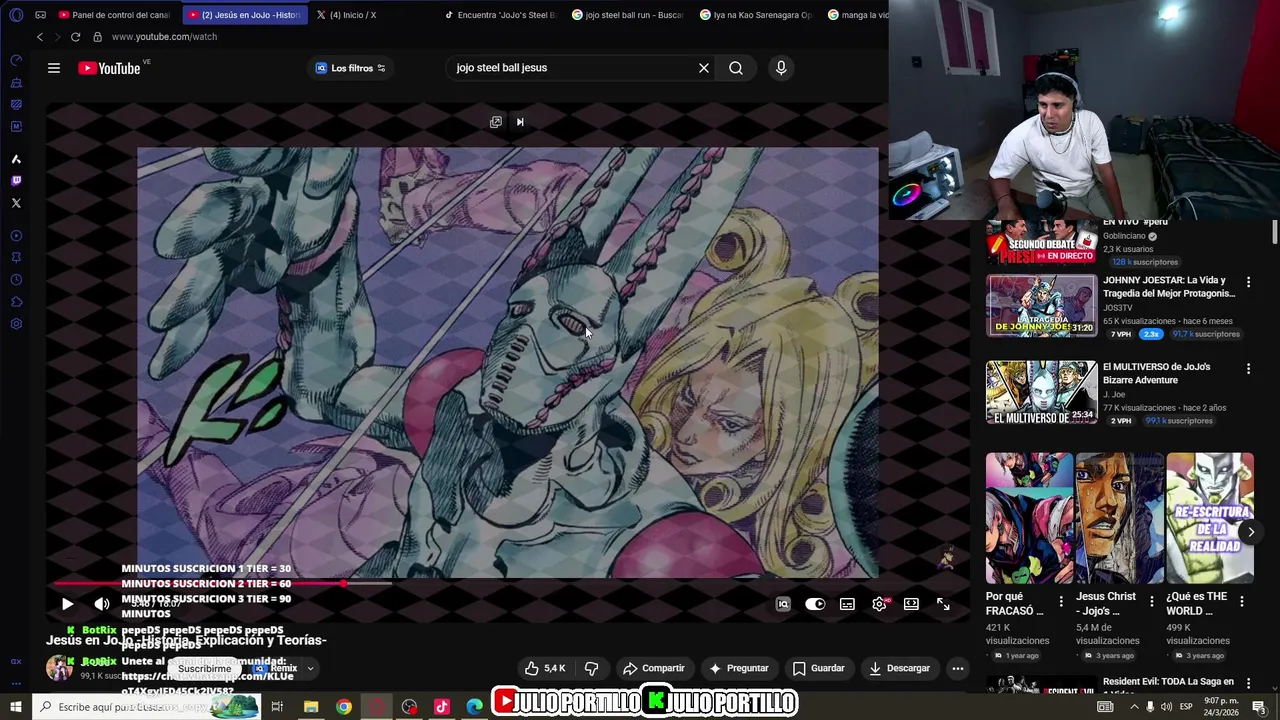The image size is (1280, 720).
Task: Open options for Por qué FRACASÓ short
Action: 1061,602
